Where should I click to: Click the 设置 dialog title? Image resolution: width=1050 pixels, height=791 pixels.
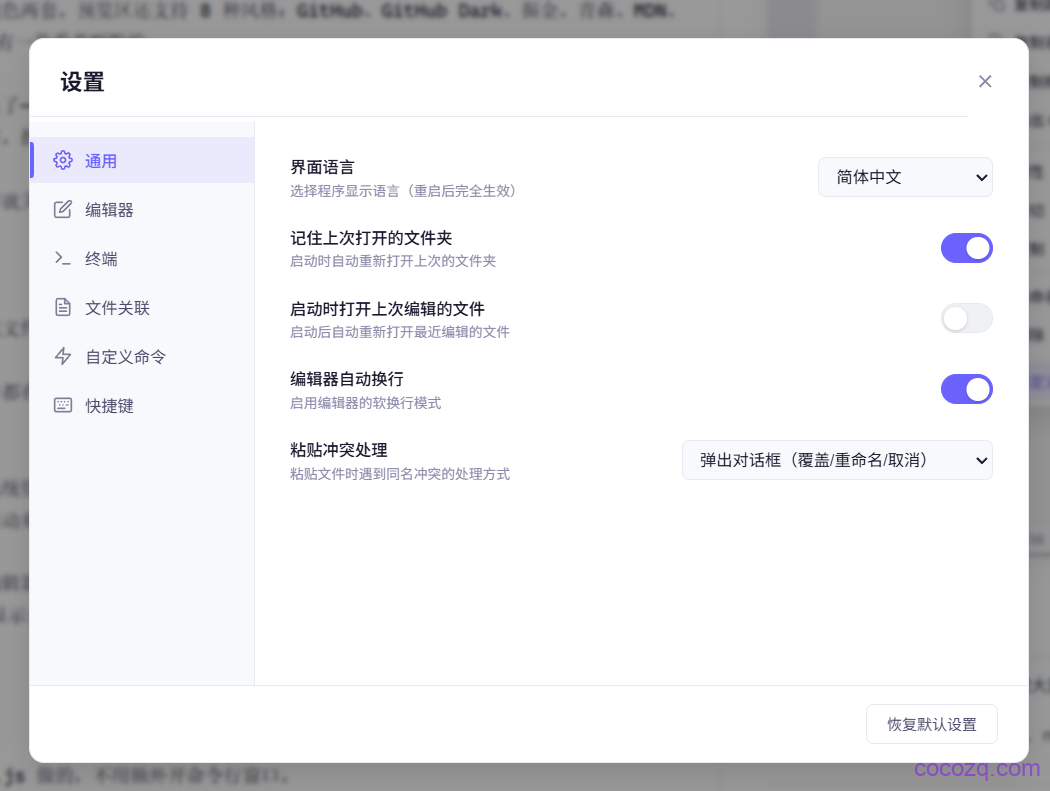coord(82,82)
